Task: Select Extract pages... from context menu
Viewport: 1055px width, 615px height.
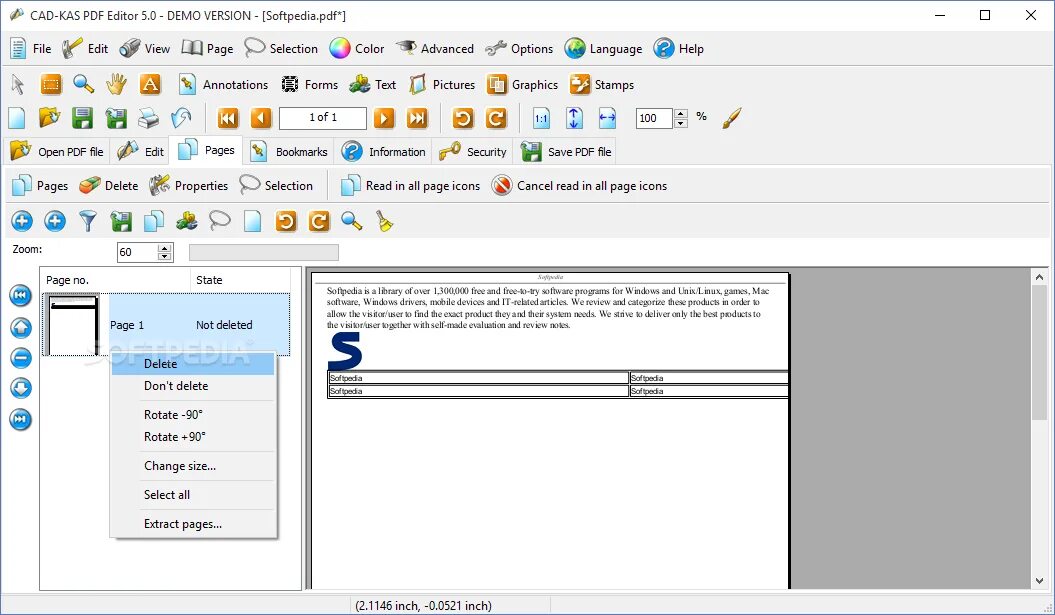Action: (x=192, y=524)
